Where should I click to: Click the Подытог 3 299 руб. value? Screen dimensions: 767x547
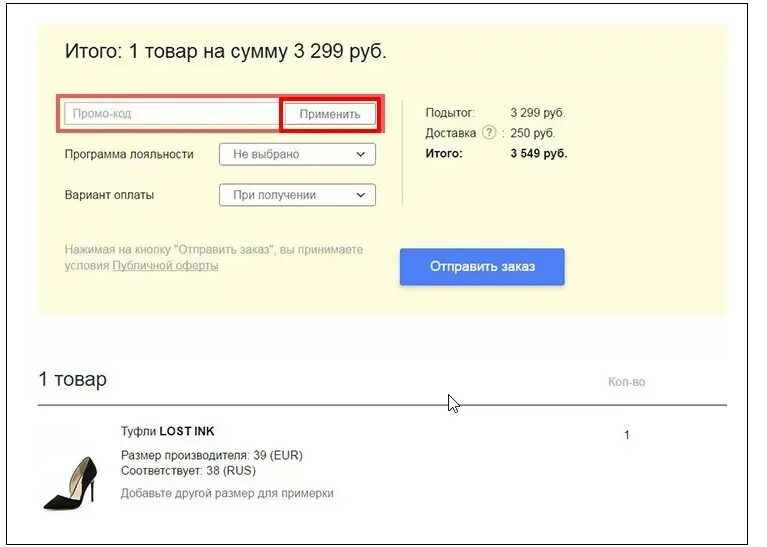pos(538,113)
